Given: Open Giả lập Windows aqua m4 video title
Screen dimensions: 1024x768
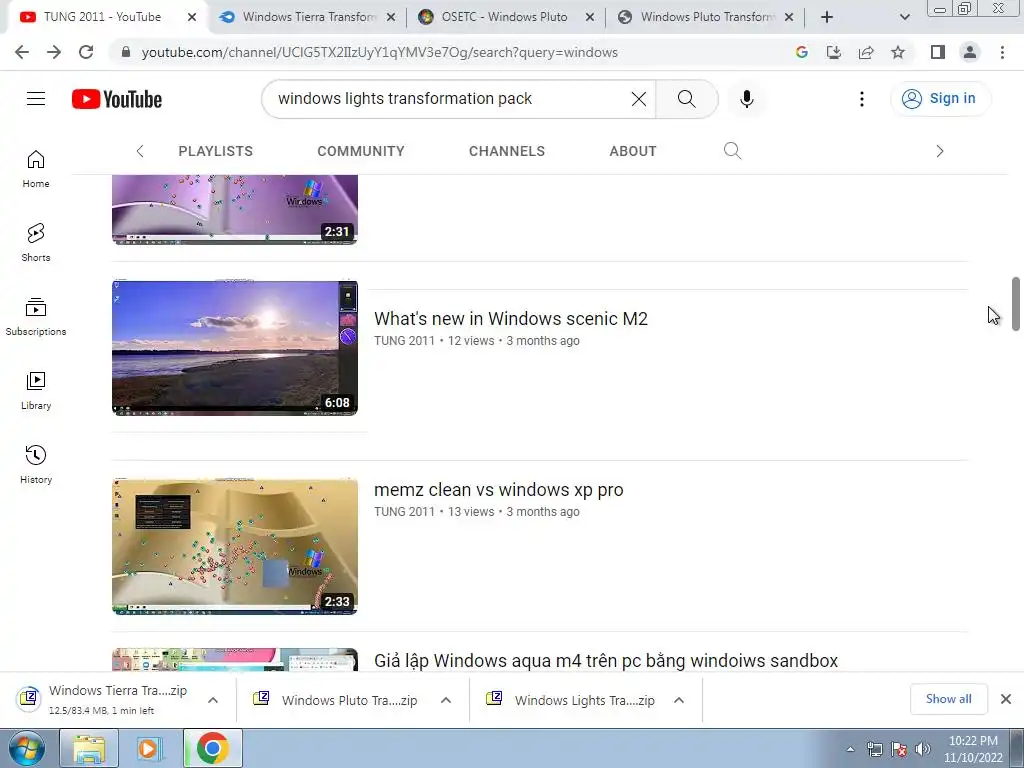Looking at the screenshot, I should click(x=605, y=661).
